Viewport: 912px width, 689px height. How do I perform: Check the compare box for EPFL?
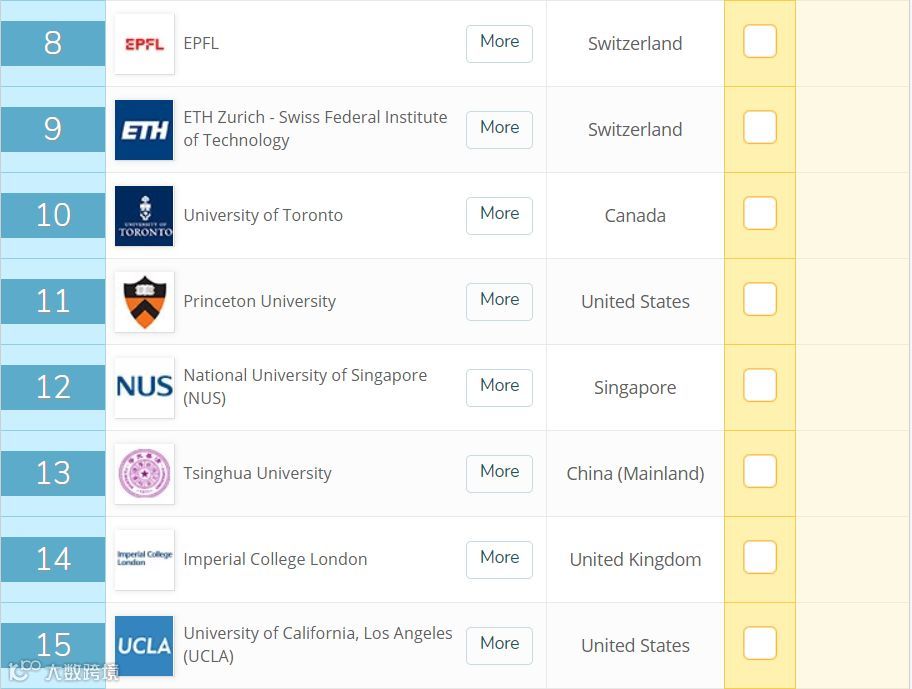(x=760, y=42)
